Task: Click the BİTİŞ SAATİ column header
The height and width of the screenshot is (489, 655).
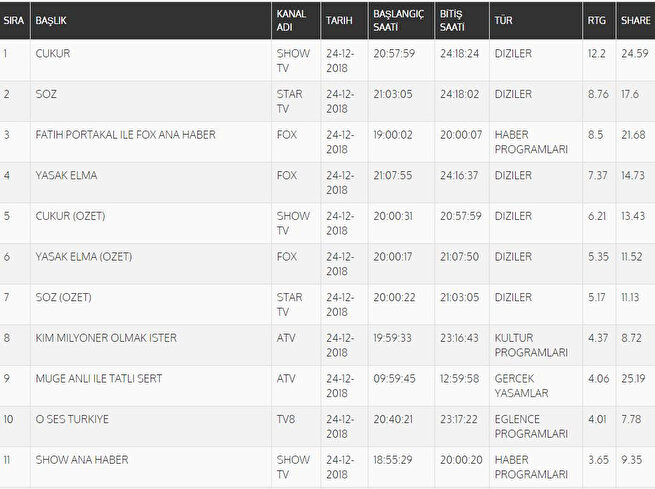Action: pos(452,20)
